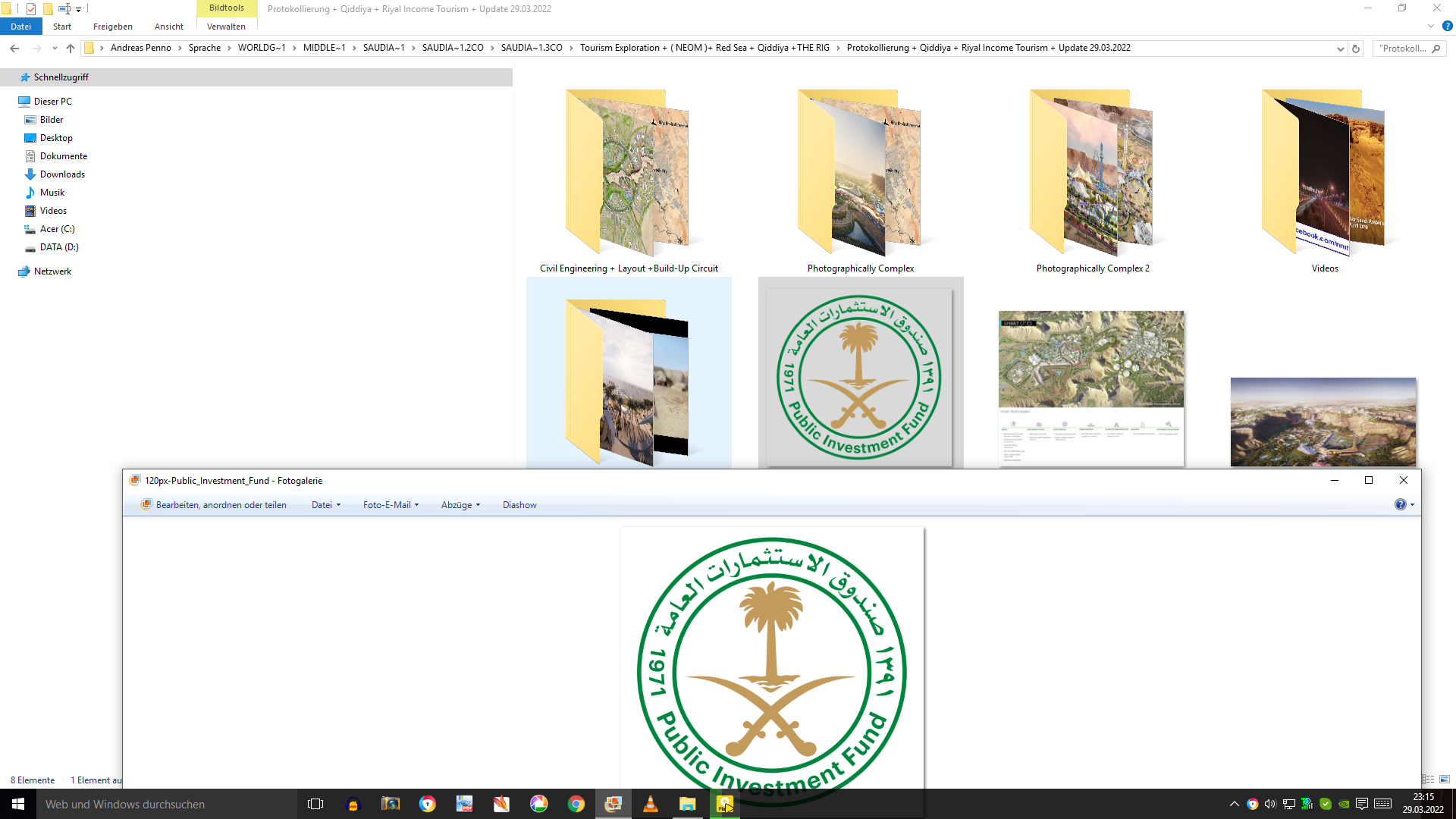The image size is (1456, 819).
Task: Open the Abzüge dropdown menu
Action: point(460,505)
